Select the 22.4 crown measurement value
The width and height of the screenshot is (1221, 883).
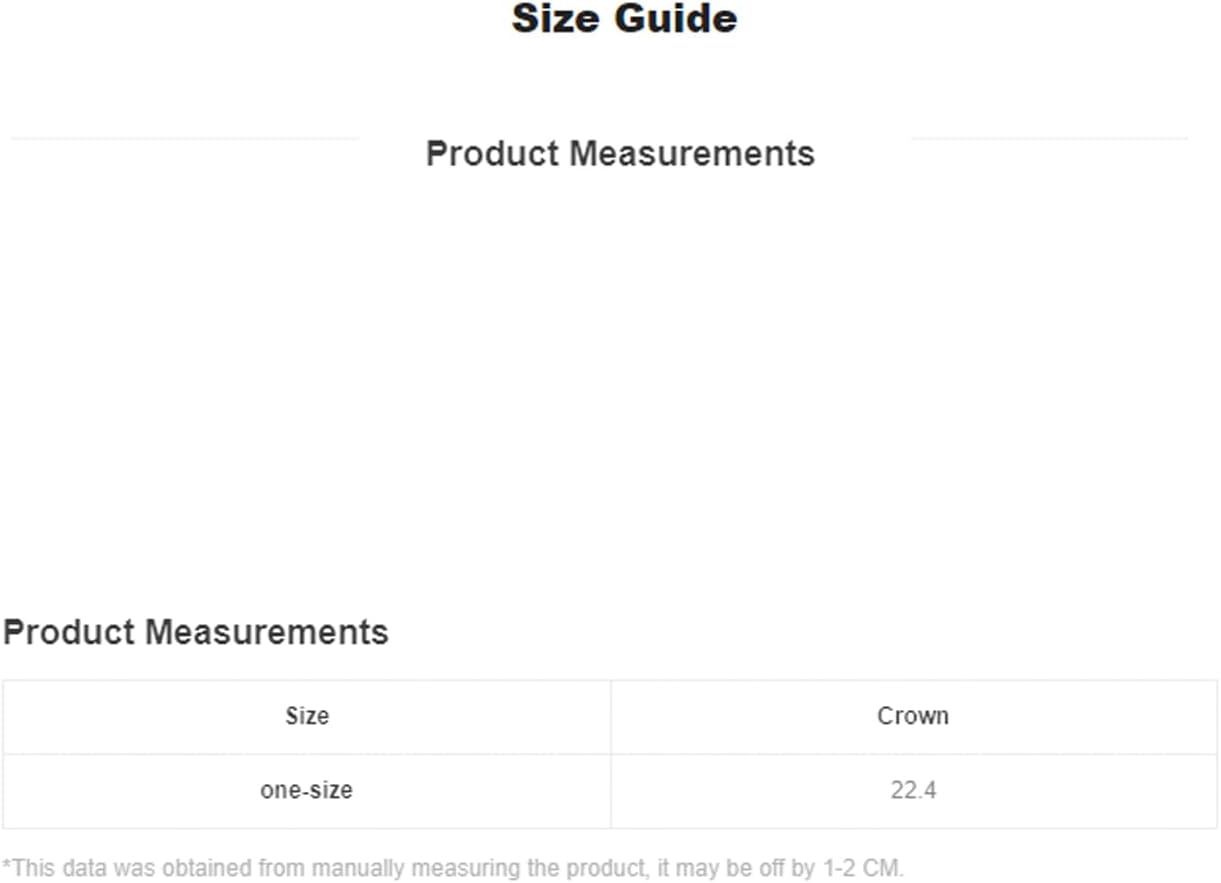coord(913,790)
